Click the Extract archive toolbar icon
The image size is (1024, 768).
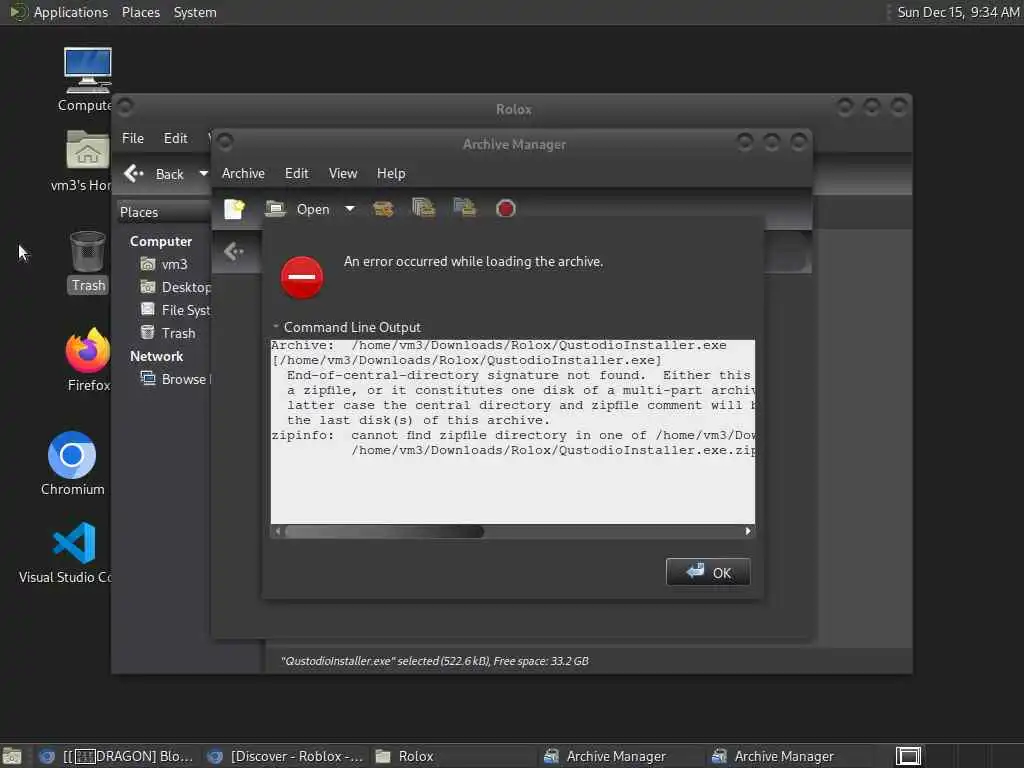click(383, 209)
